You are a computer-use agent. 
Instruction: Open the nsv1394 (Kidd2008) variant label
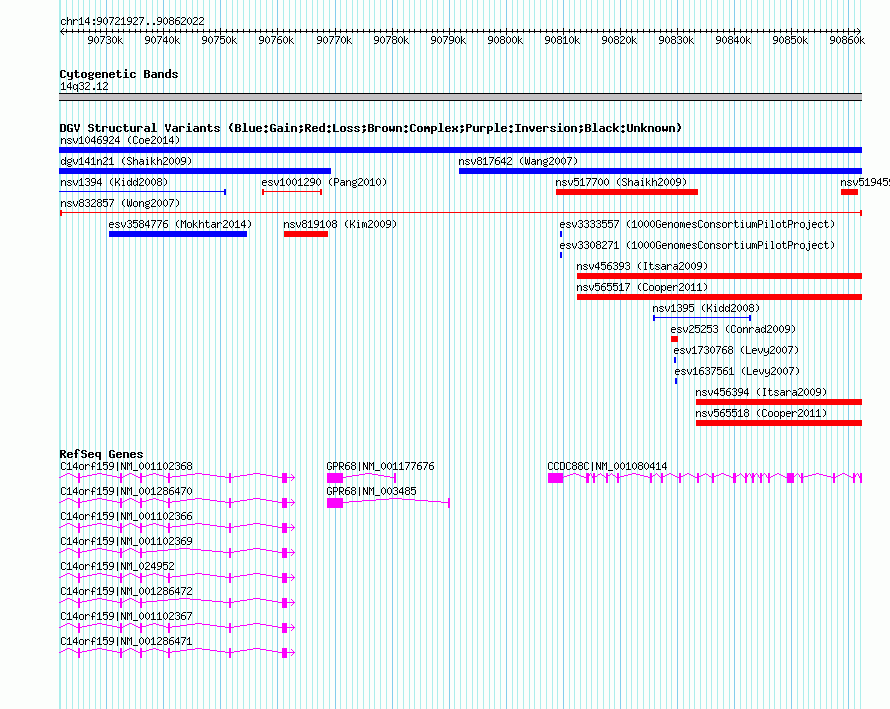(114, 182)
